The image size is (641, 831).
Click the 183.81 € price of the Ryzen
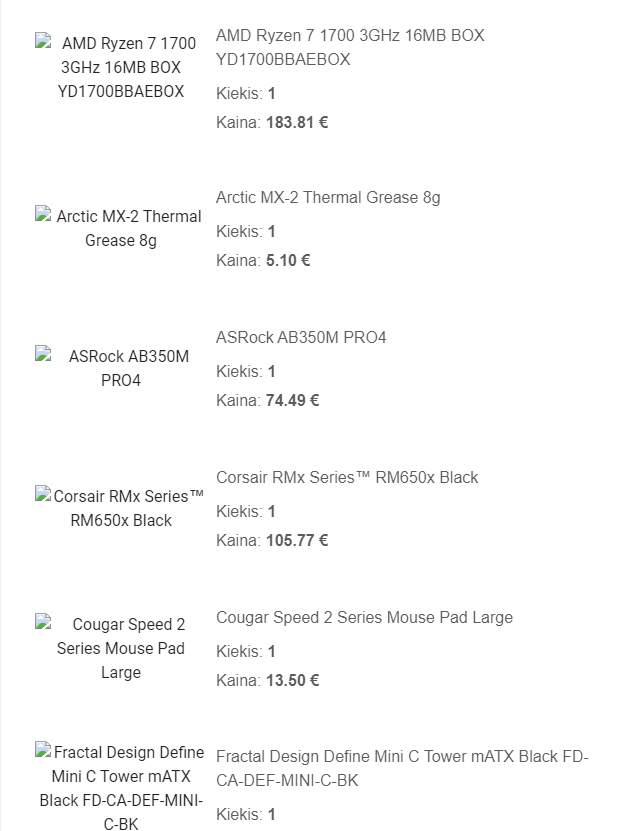coord(297,122)
